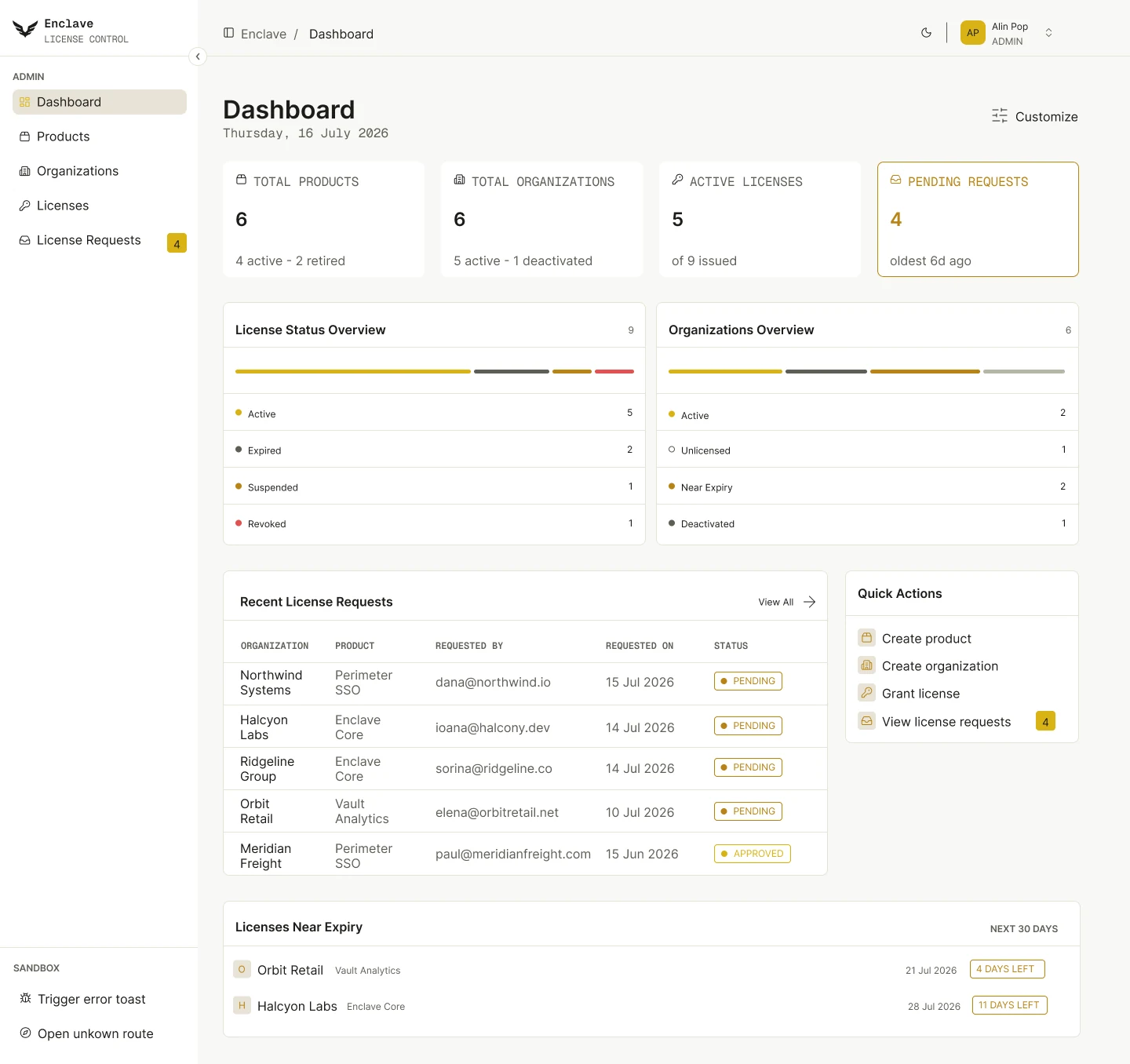The image size is (1130, 1064).
Task: Click the License Requests badge showing 4
Action: (177, 243)
